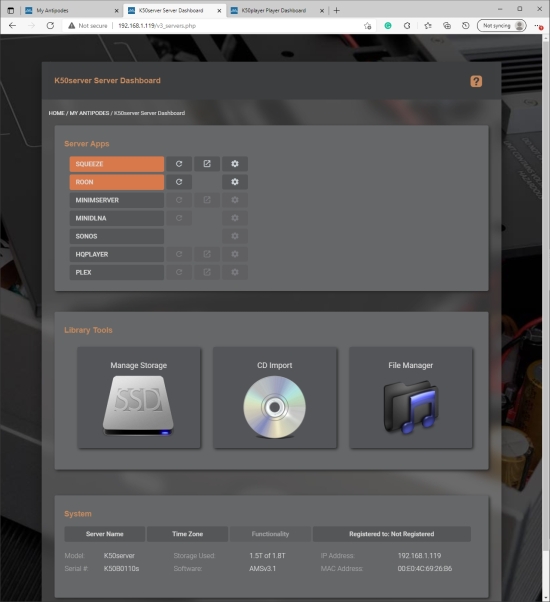Click the green extension icon
The image size is (550, 602).
click(x=388, y=26)
